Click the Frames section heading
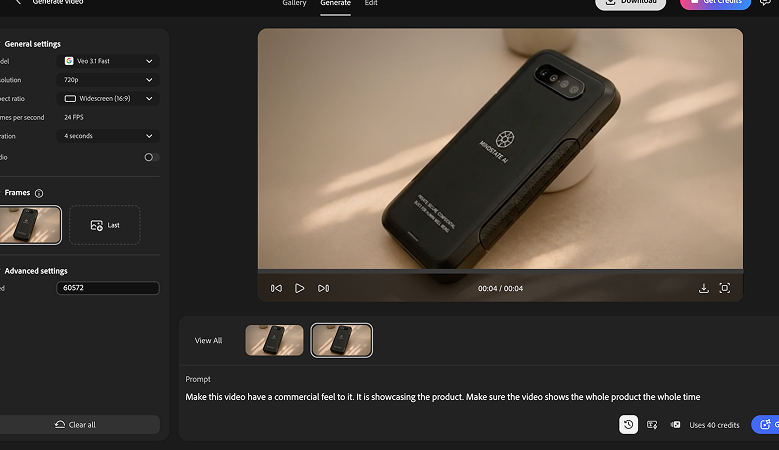 coord(17,193)
